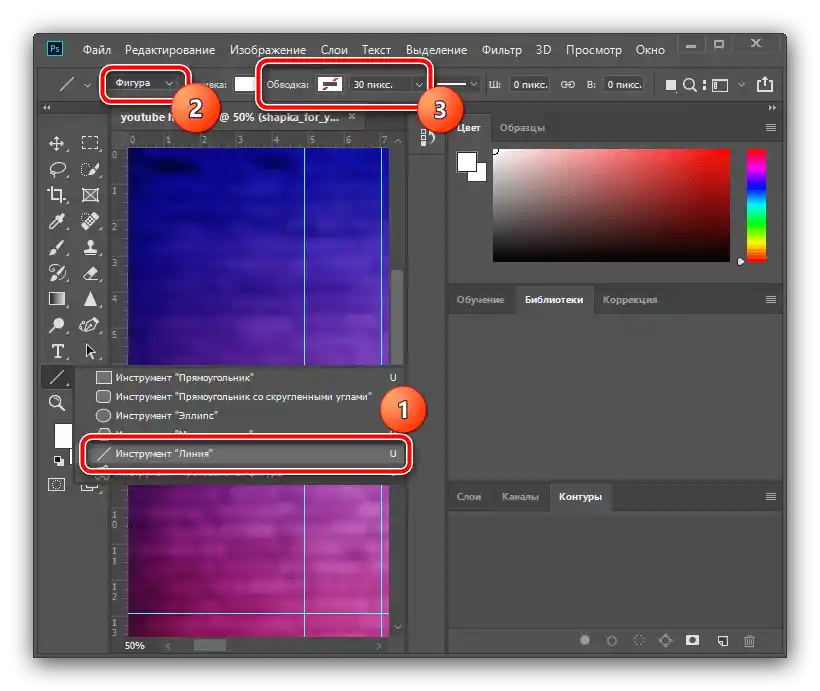Viewport: 820px width, 691px height.
Task: Click the rainbow hue slider strip
Action: click(756, 204)
